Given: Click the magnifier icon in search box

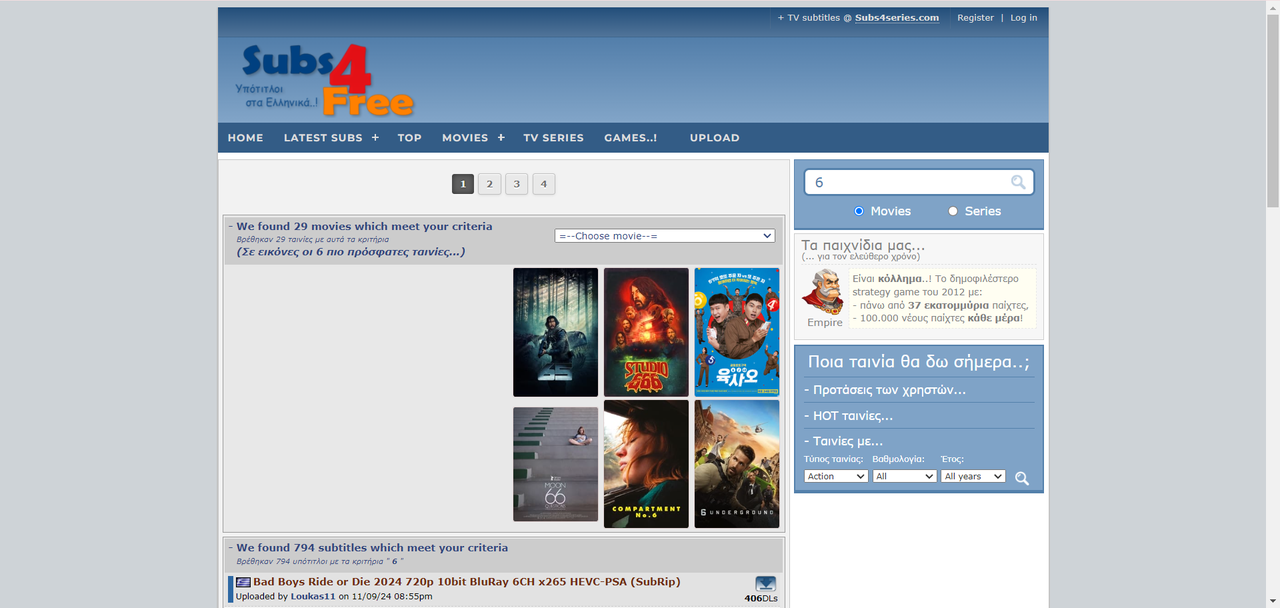Looking at the screenshot, I should click(1018, 182).
